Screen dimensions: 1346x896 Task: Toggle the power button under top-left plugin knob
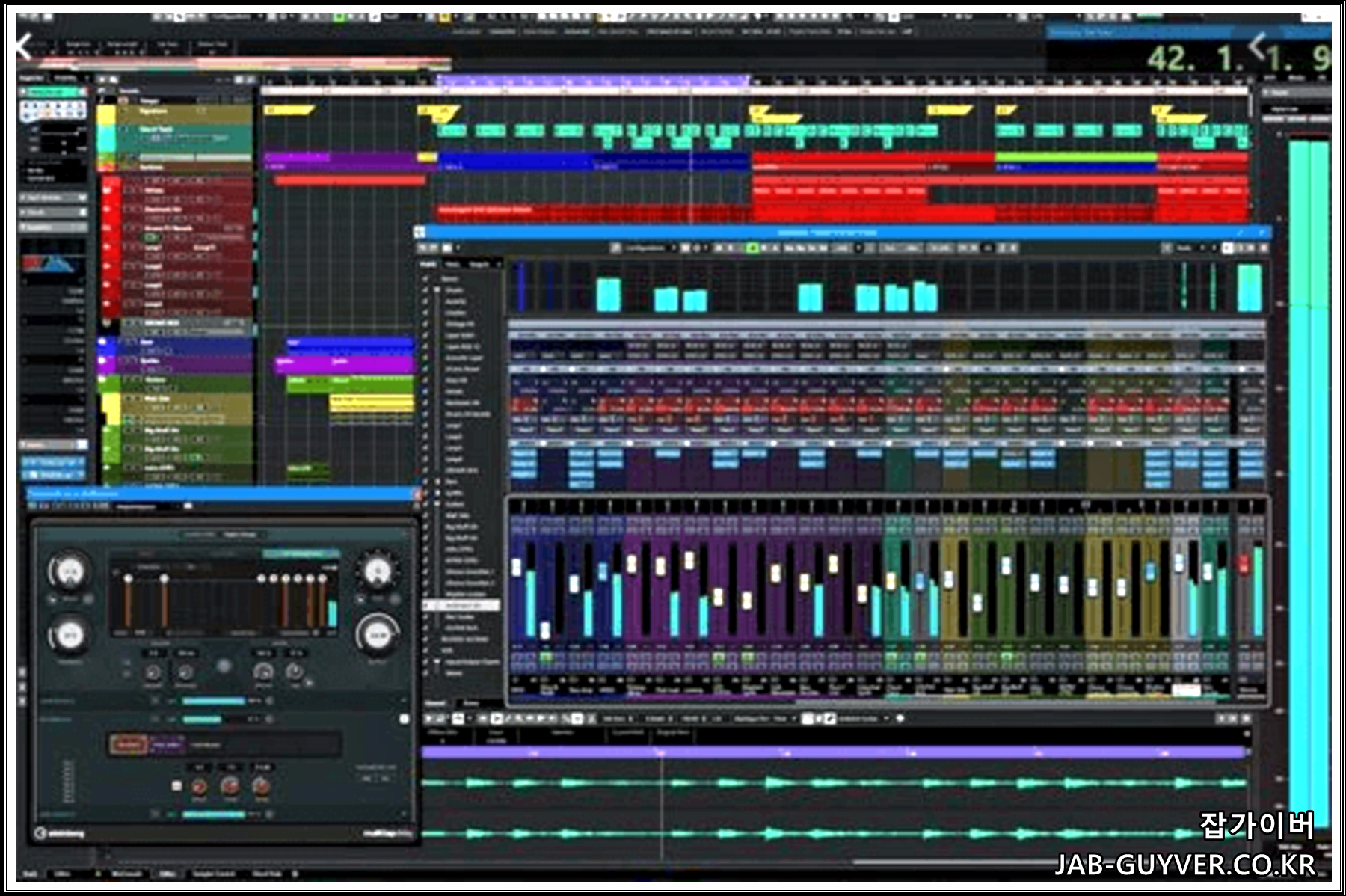[x=54, y=599]
